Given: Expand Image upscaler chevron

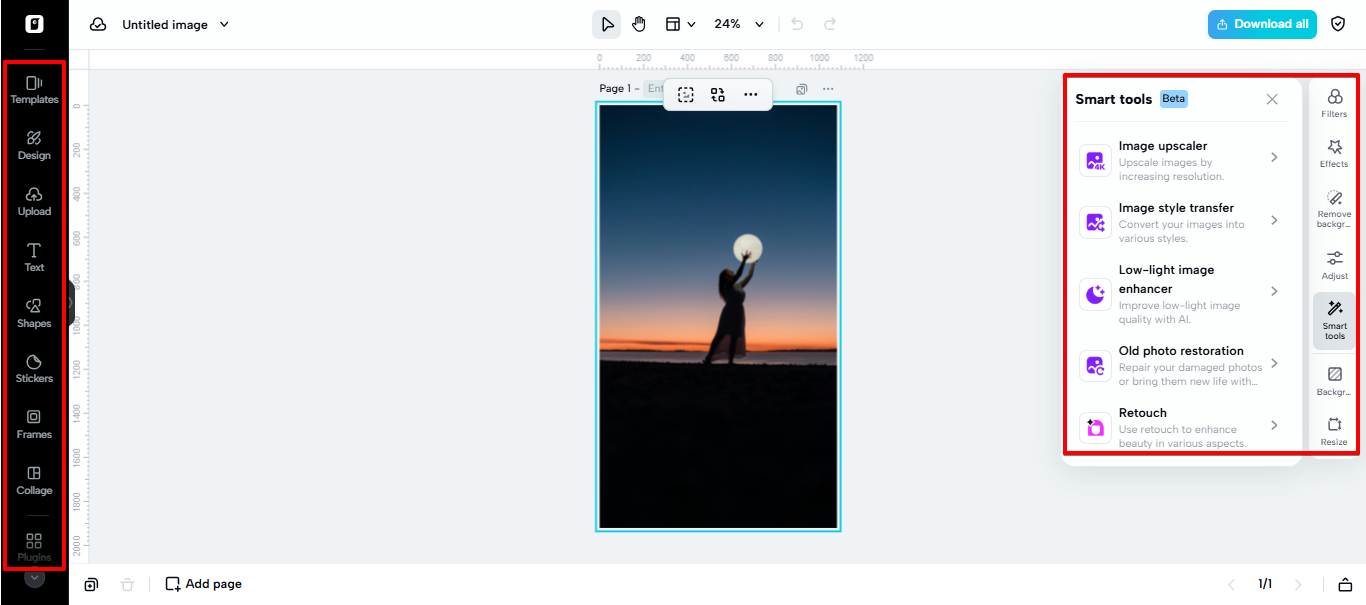Looking at the screenshot, I should [x=1274, y=157].
